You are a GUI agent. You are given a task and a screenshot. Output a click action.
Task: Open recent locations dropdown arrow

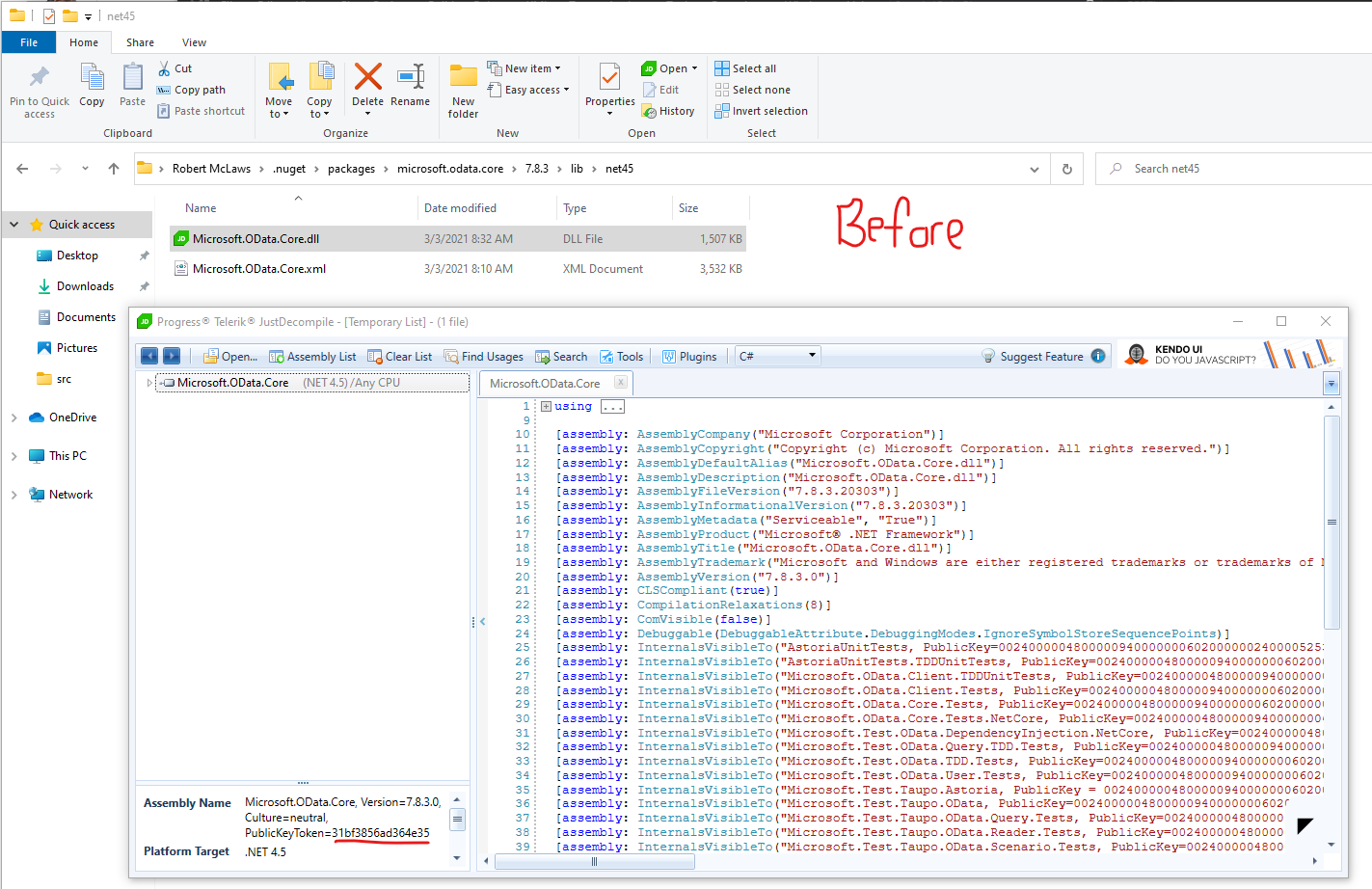click(85, 169)
